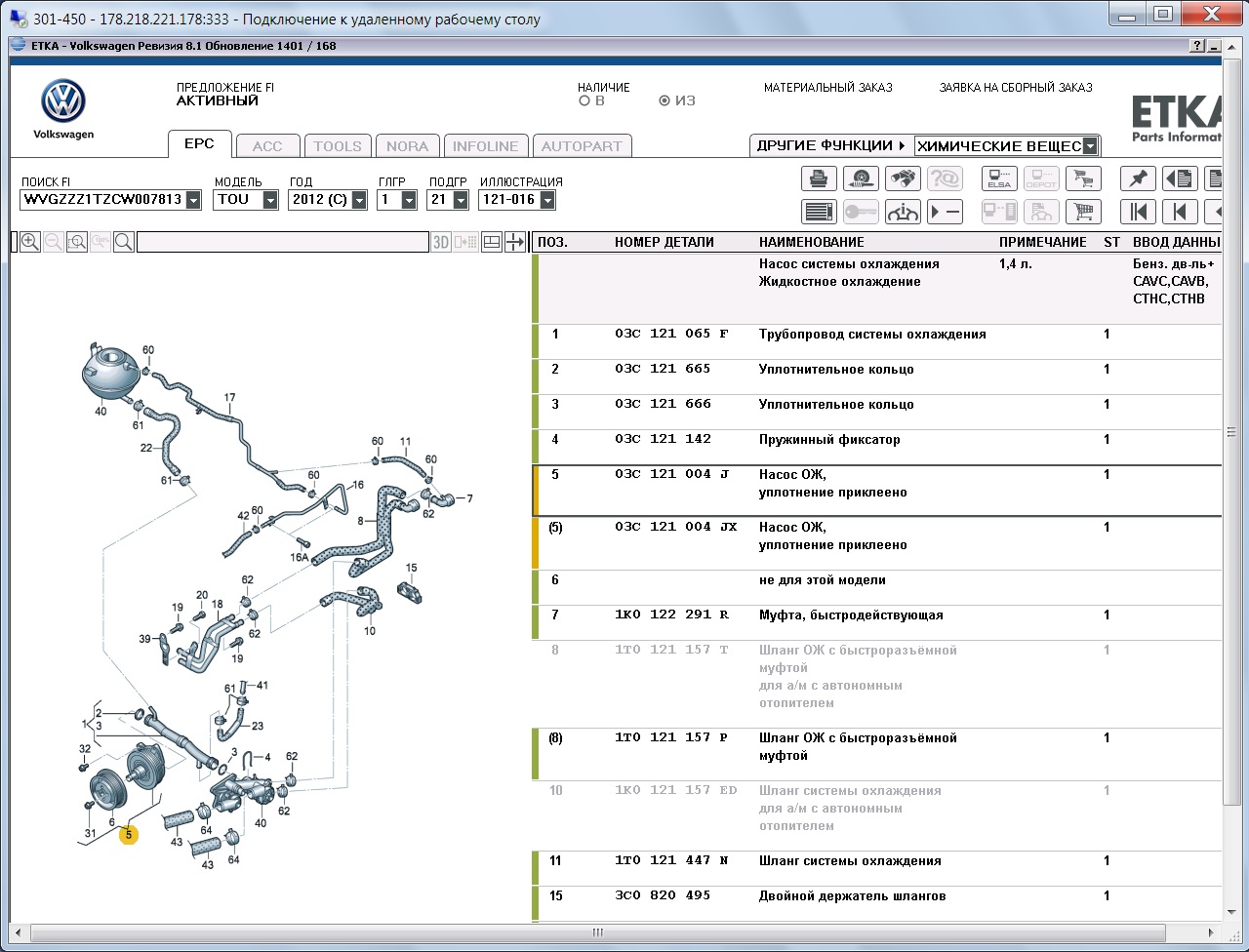Click the 'не для этой модели' row
The height and width of the screenshot is (952, 1249).
point(878,587)
